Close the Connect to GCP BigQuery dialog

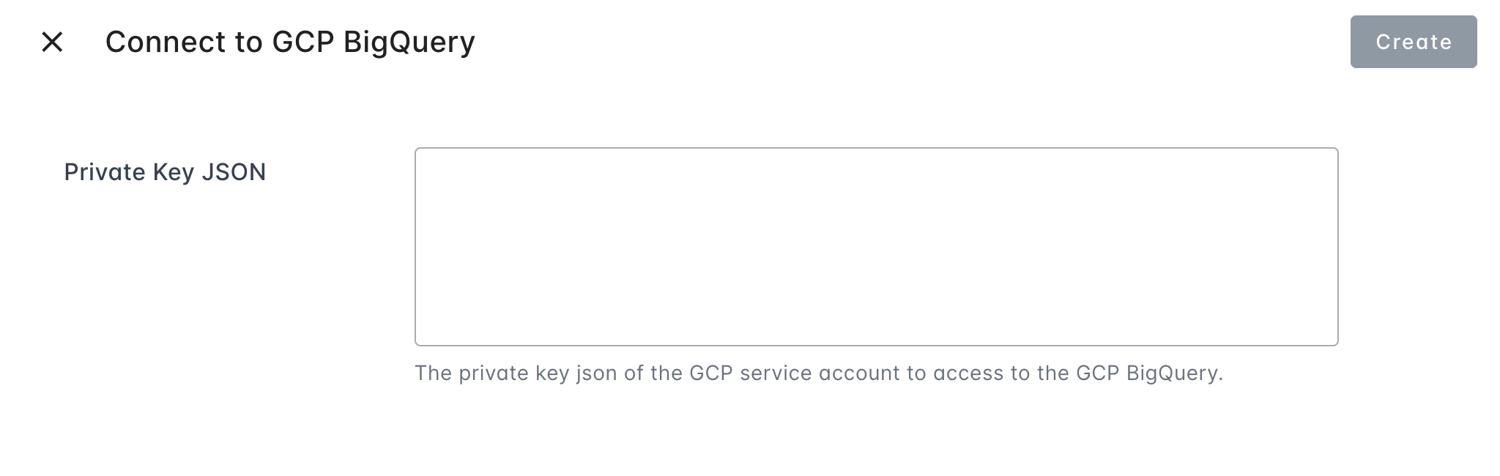52,42
